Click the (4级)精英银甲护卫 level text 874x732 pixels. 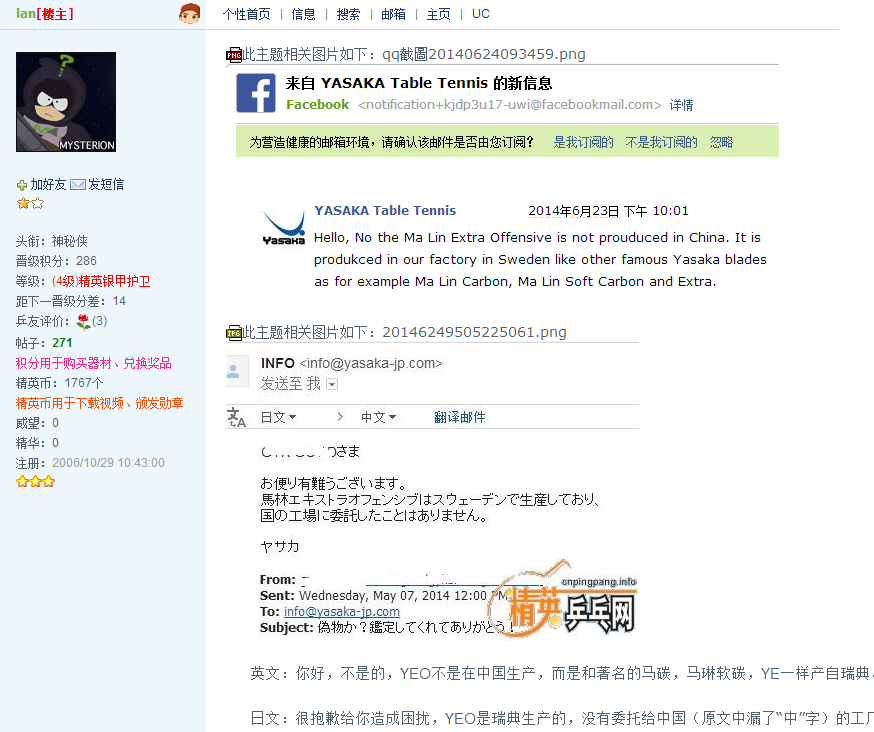pyautogui.click(x=101, y=281)
